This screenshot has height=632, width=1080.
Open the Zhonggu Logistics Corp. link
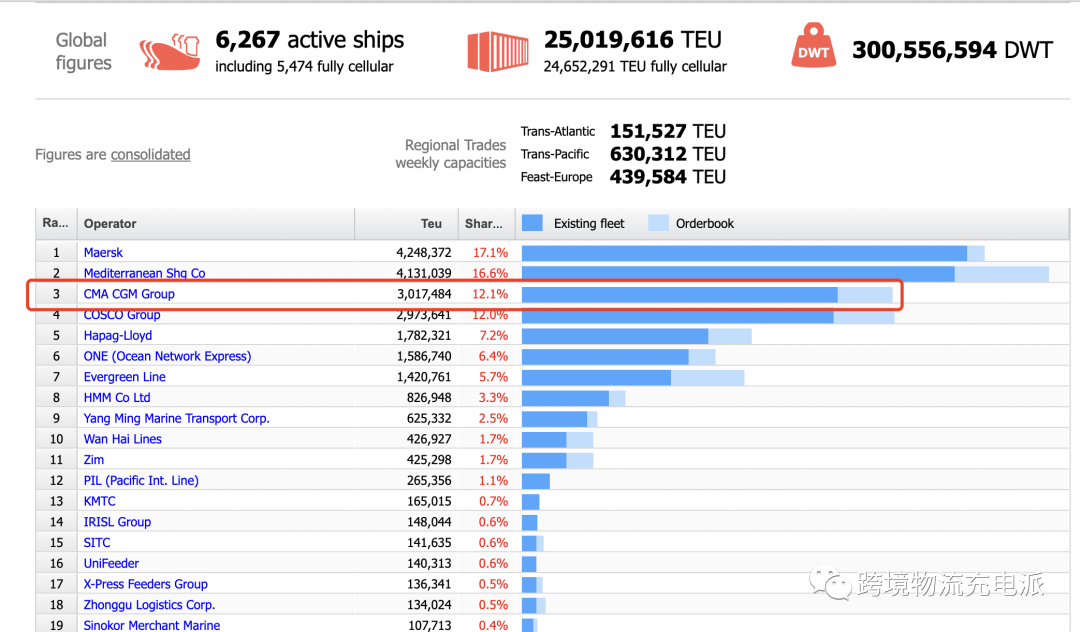click(x=149, y=604)
